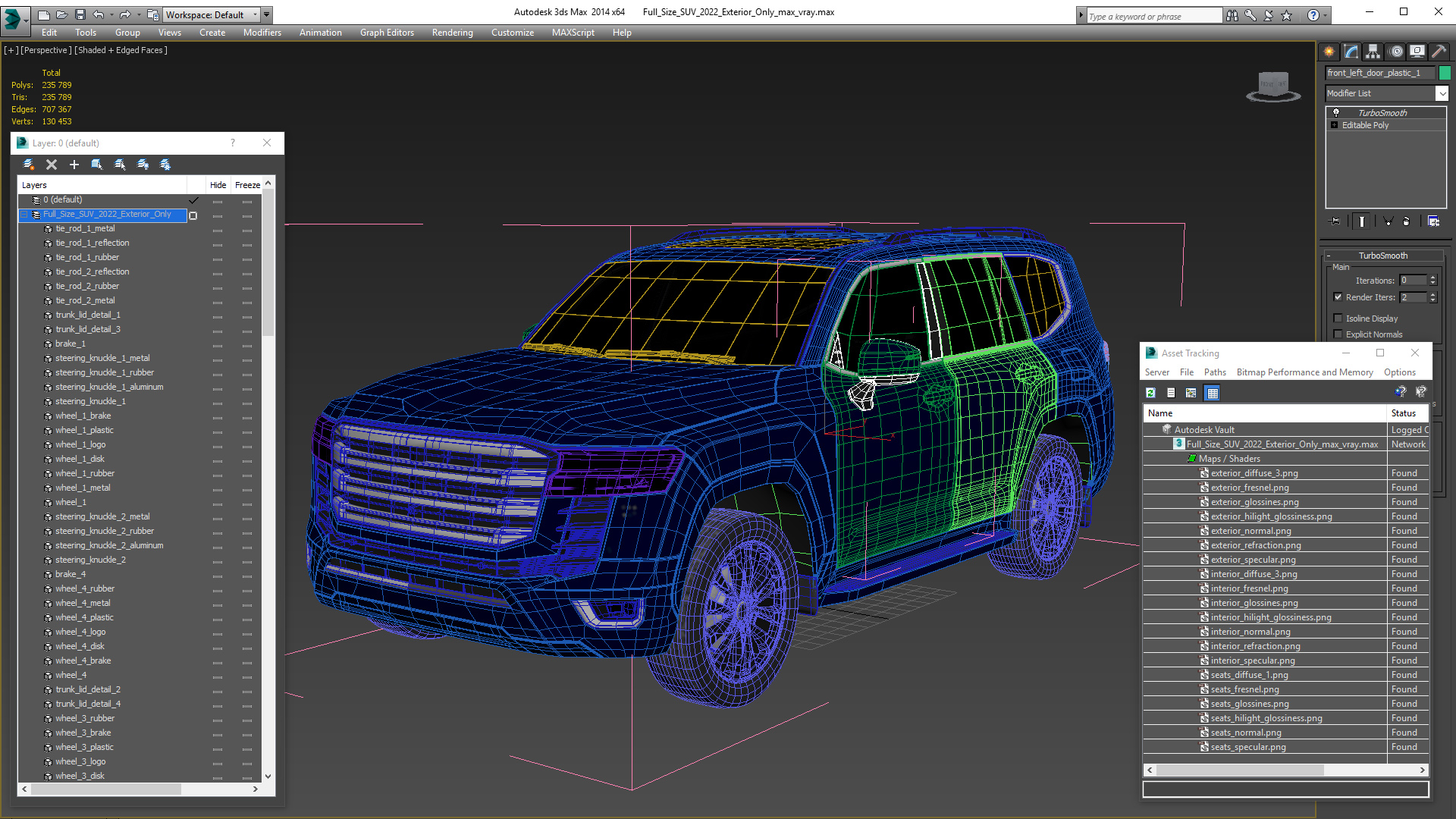Enable the Isoline Display checkbox
This screenshot has height=819, width=1456.
click(x=1338, y=318)
